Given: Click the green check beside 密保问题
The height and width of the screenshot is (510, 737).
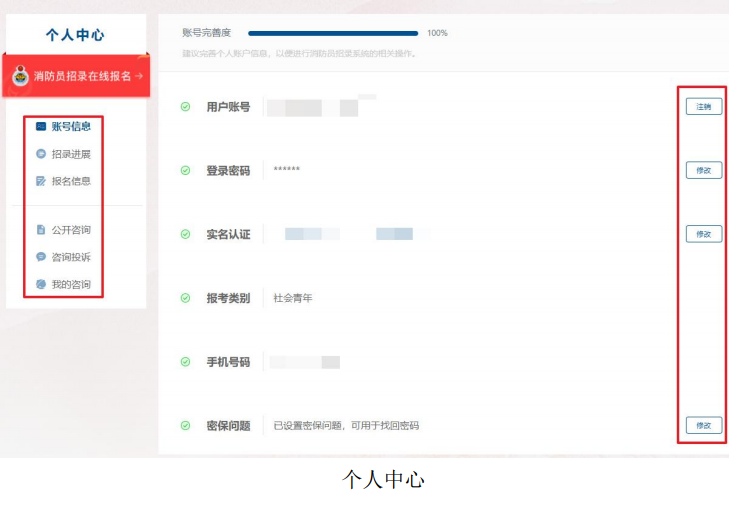Looking at the screenshot, I should click(185, 425).
